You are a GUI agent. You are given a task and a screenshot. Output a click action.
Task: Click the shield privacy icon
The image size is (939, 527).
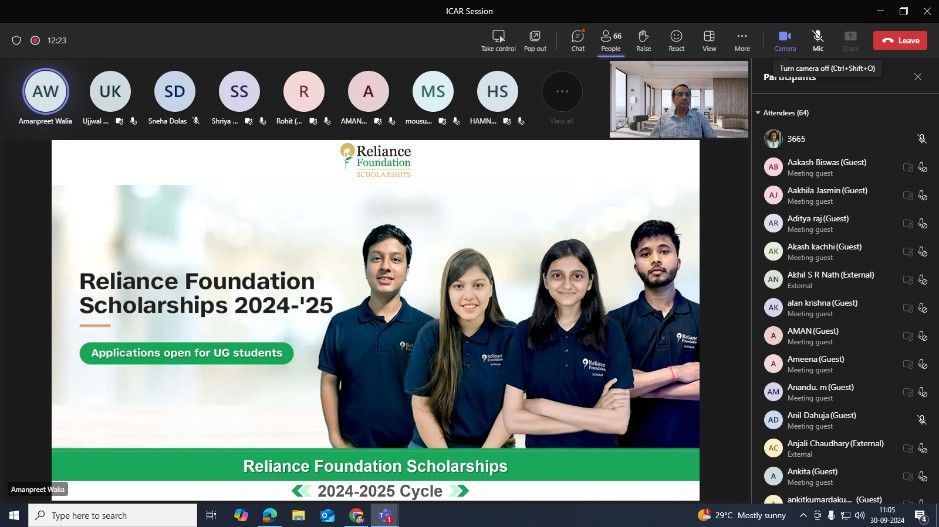point(16,40)
